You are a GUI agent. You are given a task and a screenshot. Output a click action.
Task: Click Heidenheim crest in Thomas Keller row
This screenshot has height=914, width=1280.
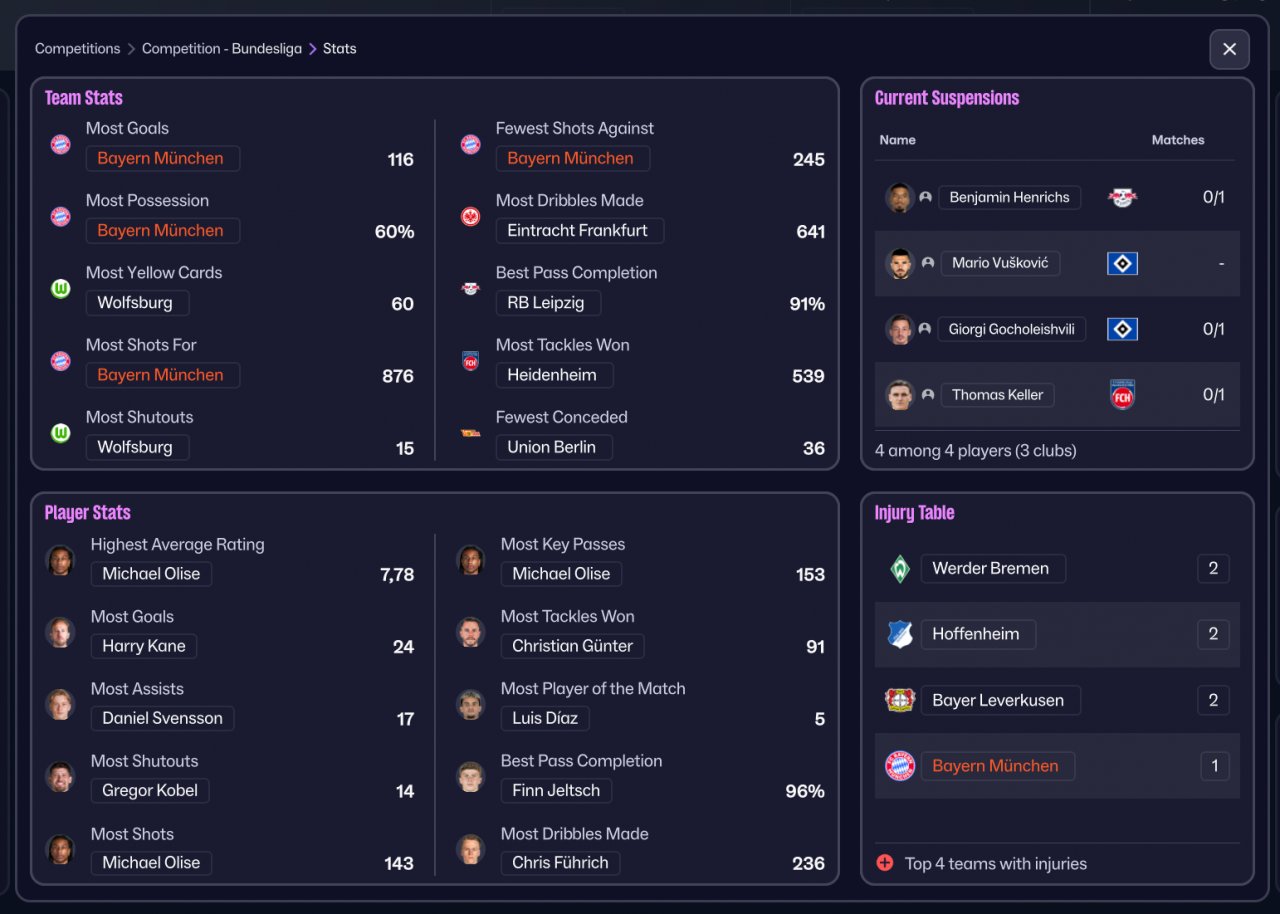pos(1123,395)
